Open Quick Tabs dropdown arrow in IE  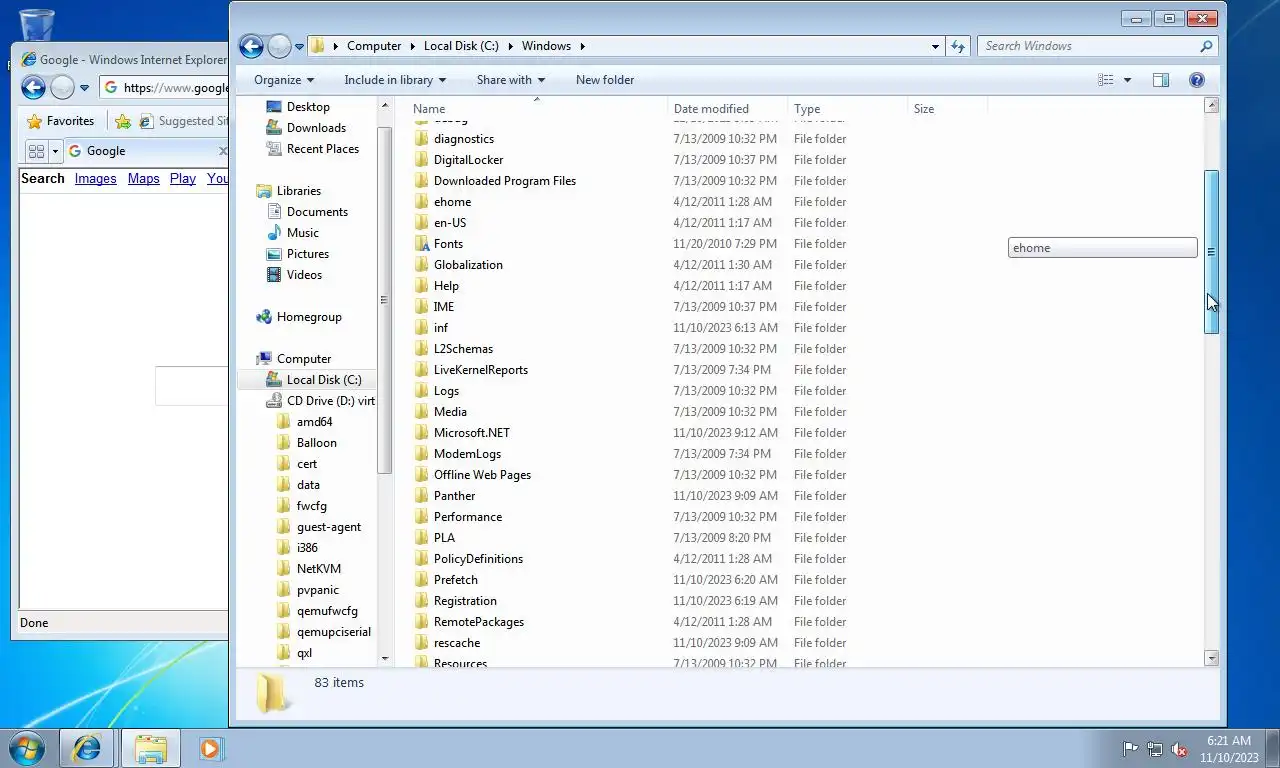[56, 151]
